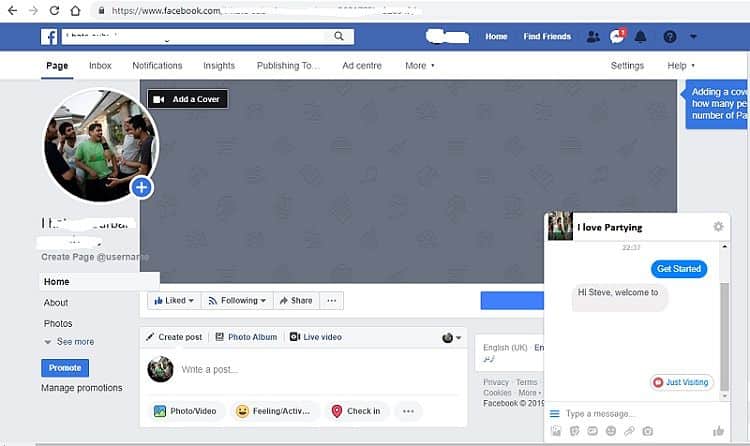Open the Insights tab
Screen dimensions: 750x446
pyautogui.click(x=219, y=66)
